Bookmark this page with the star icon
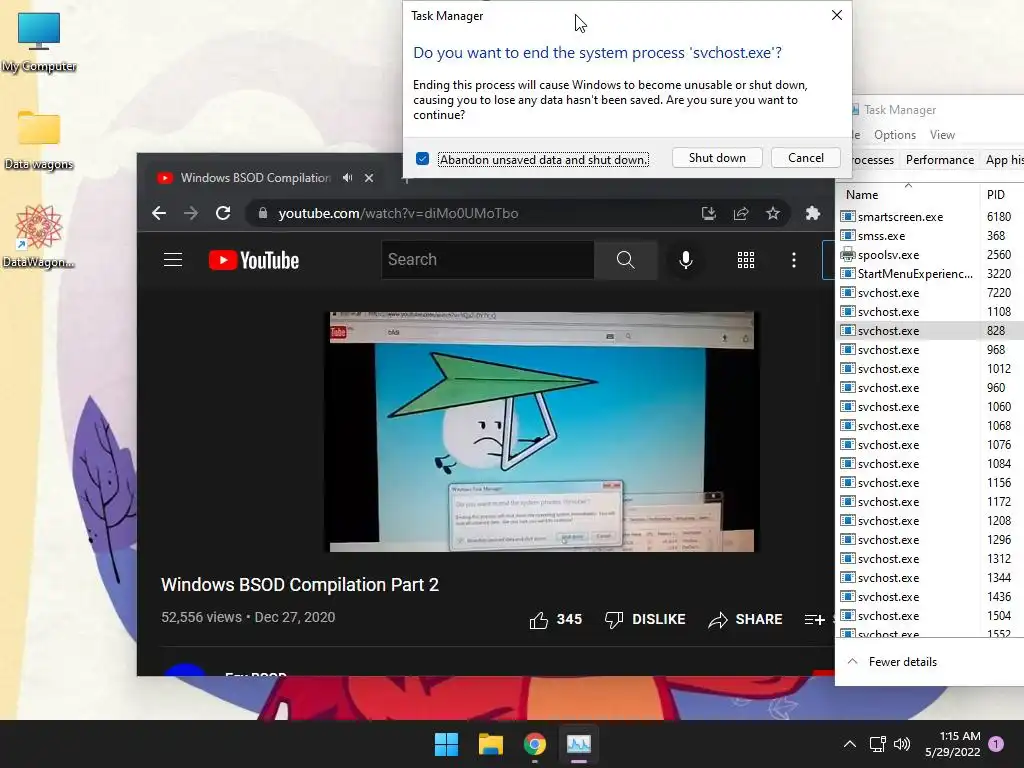1024x768 pixels. click(x=773, y=213)
